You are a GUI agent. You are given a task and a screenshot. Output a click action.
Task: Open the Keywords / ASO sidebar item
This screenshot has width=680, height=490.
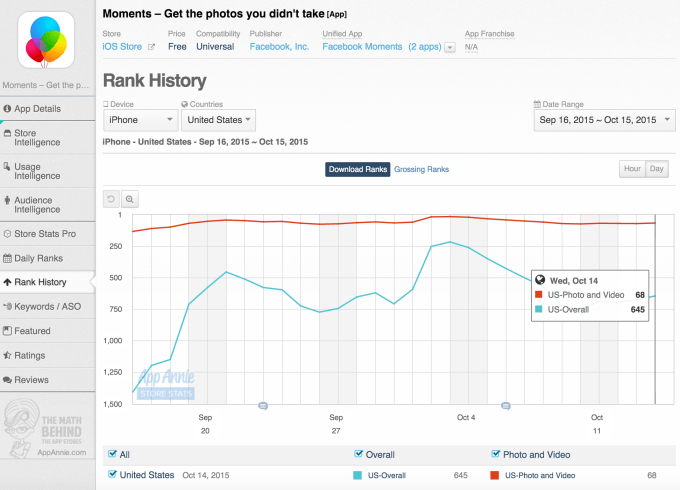pyautogui.click(x=47, y=306)
